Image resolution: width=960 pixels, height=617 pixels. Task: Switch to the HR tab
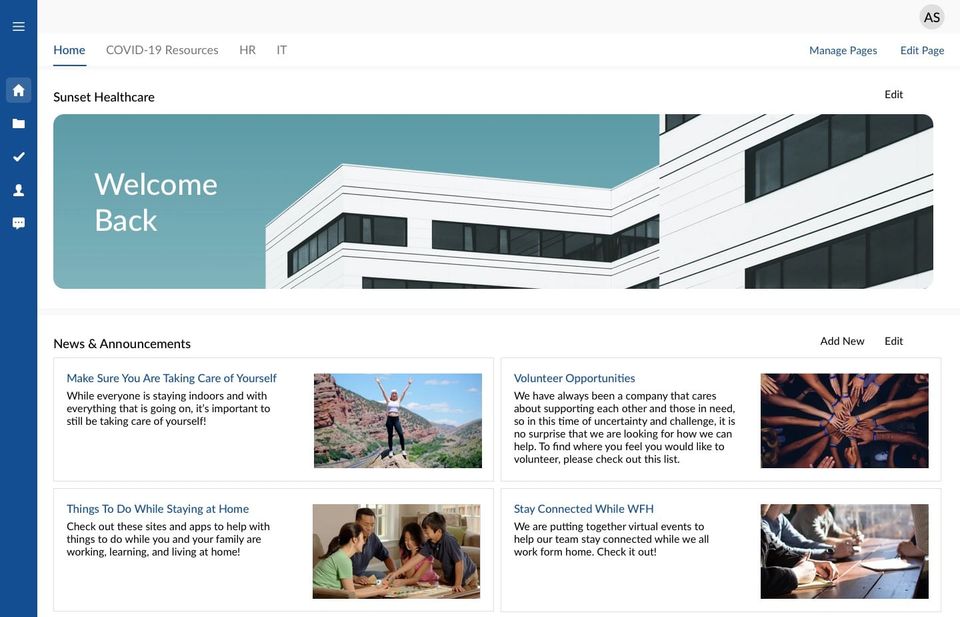pos(247,50)
